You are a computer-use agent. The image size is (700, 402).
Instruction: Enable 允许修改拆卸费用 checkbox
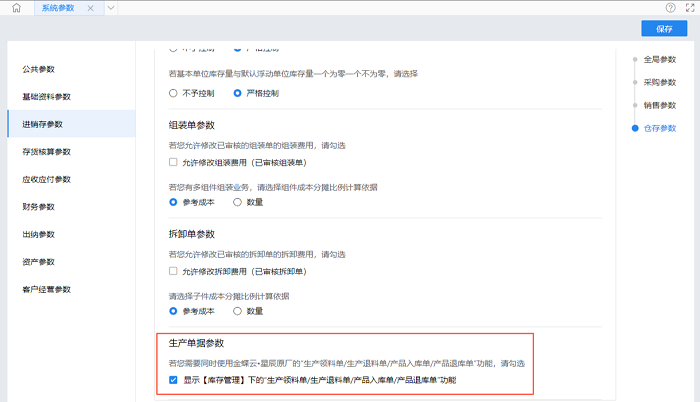[173, 271]
